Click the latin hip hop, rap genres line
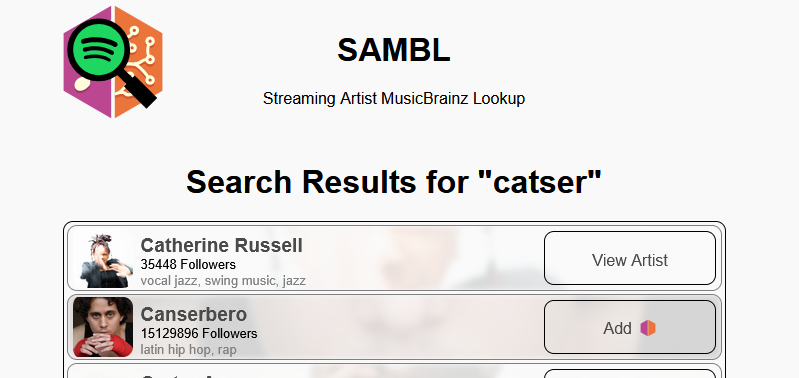 pos(189,350)
